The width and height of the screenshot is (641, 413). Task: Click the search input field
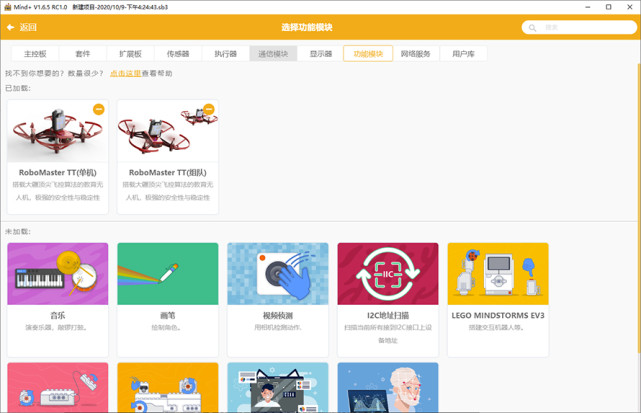(579, 27)
